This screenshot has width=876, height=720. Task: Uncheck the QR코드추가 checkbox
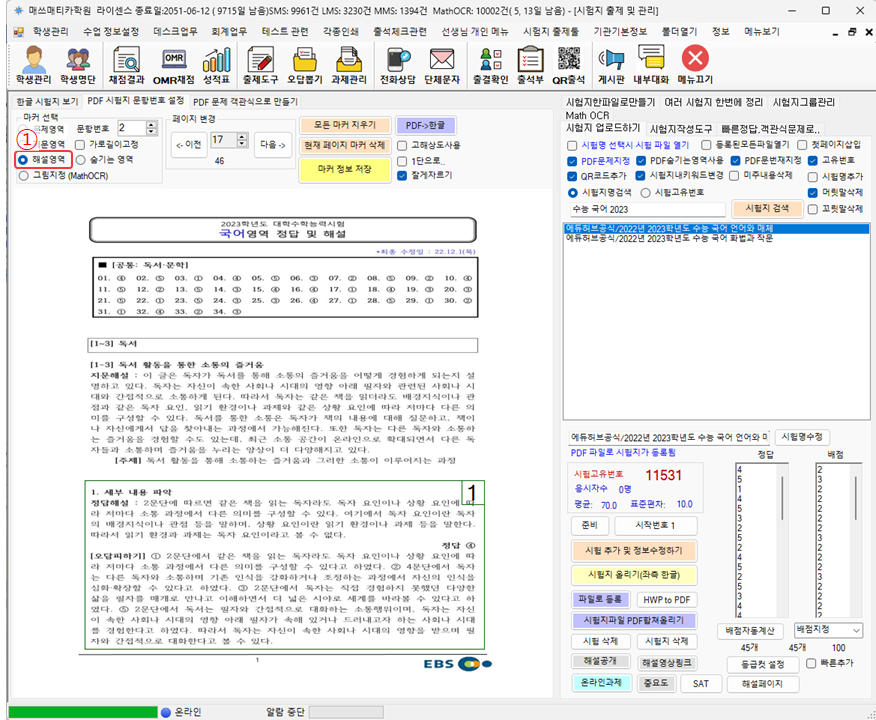pos(572,175)
